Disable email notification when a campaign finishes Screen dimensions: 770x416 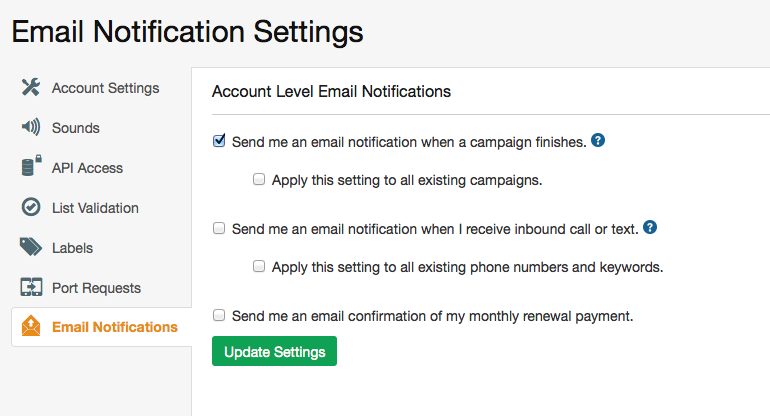click(219, 141)
